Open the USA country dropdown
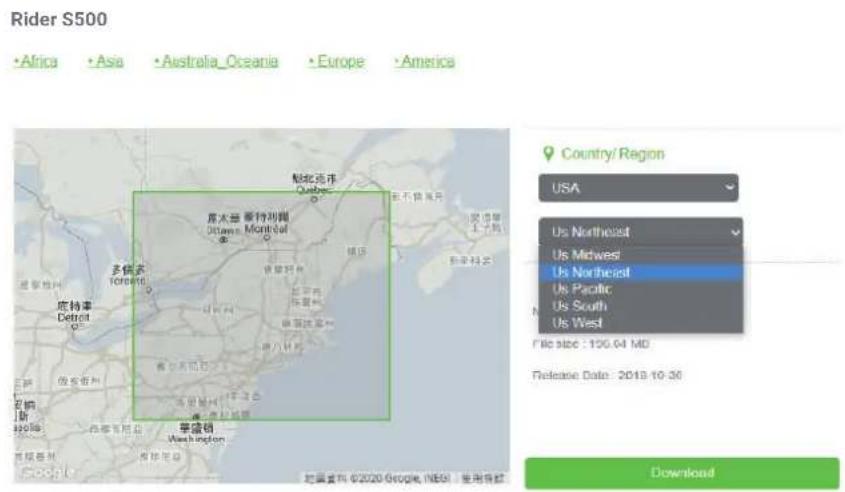 [x=638, y=188]
